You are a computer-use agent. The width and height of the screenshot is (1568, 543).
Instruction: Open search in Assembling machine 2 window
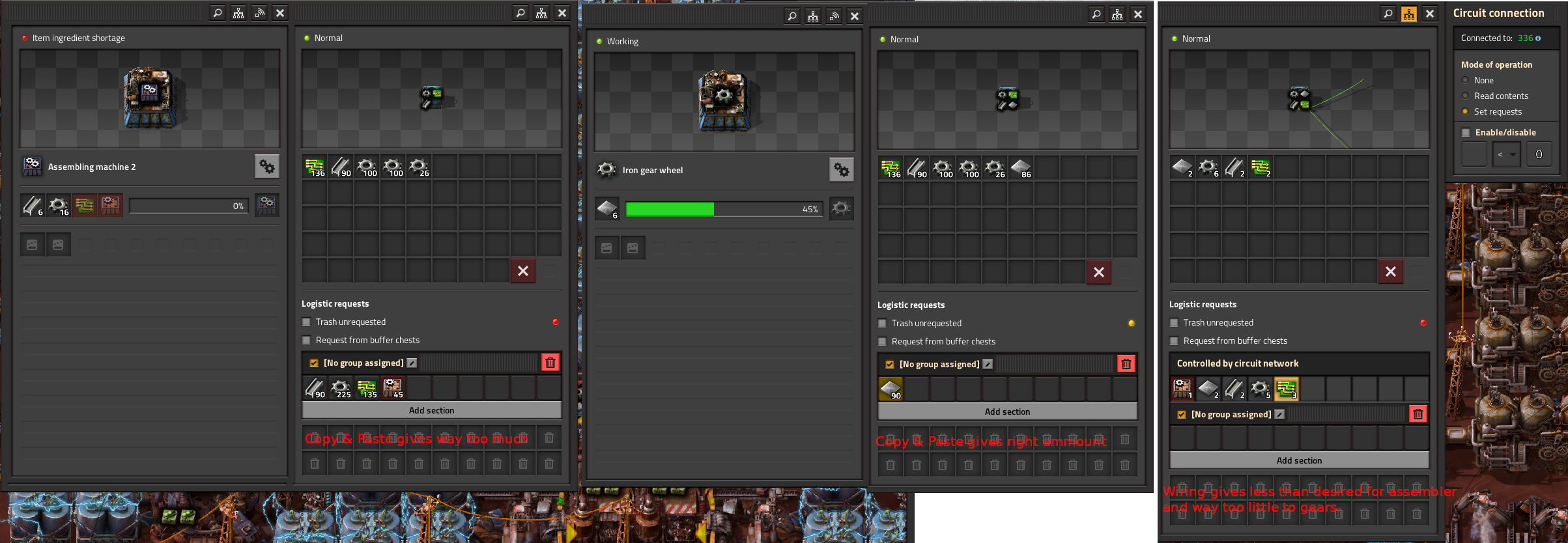[218, 13]
